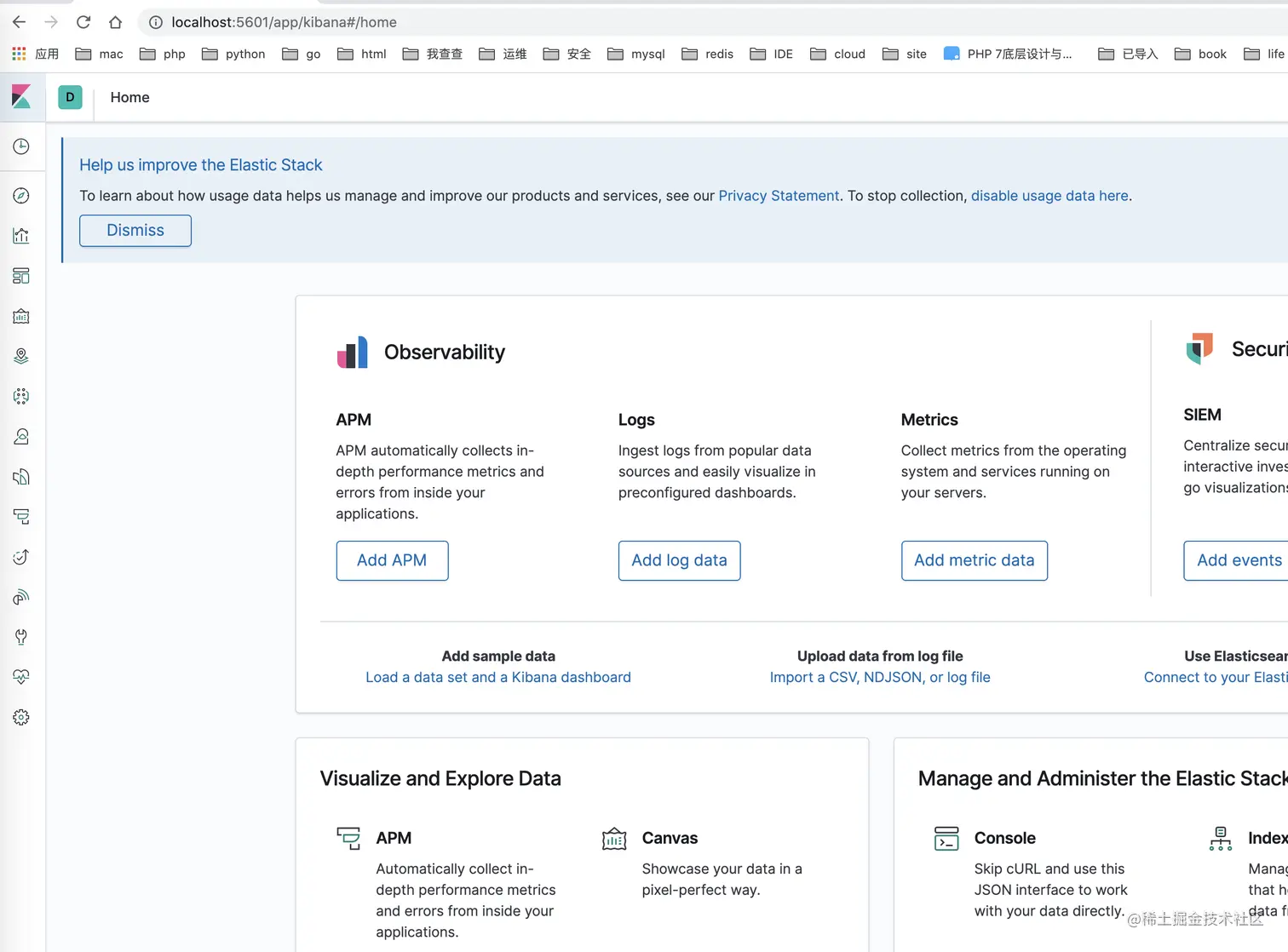Click Add log data button
This screenshot has height=952, width=1288.
tap(679, 560)
